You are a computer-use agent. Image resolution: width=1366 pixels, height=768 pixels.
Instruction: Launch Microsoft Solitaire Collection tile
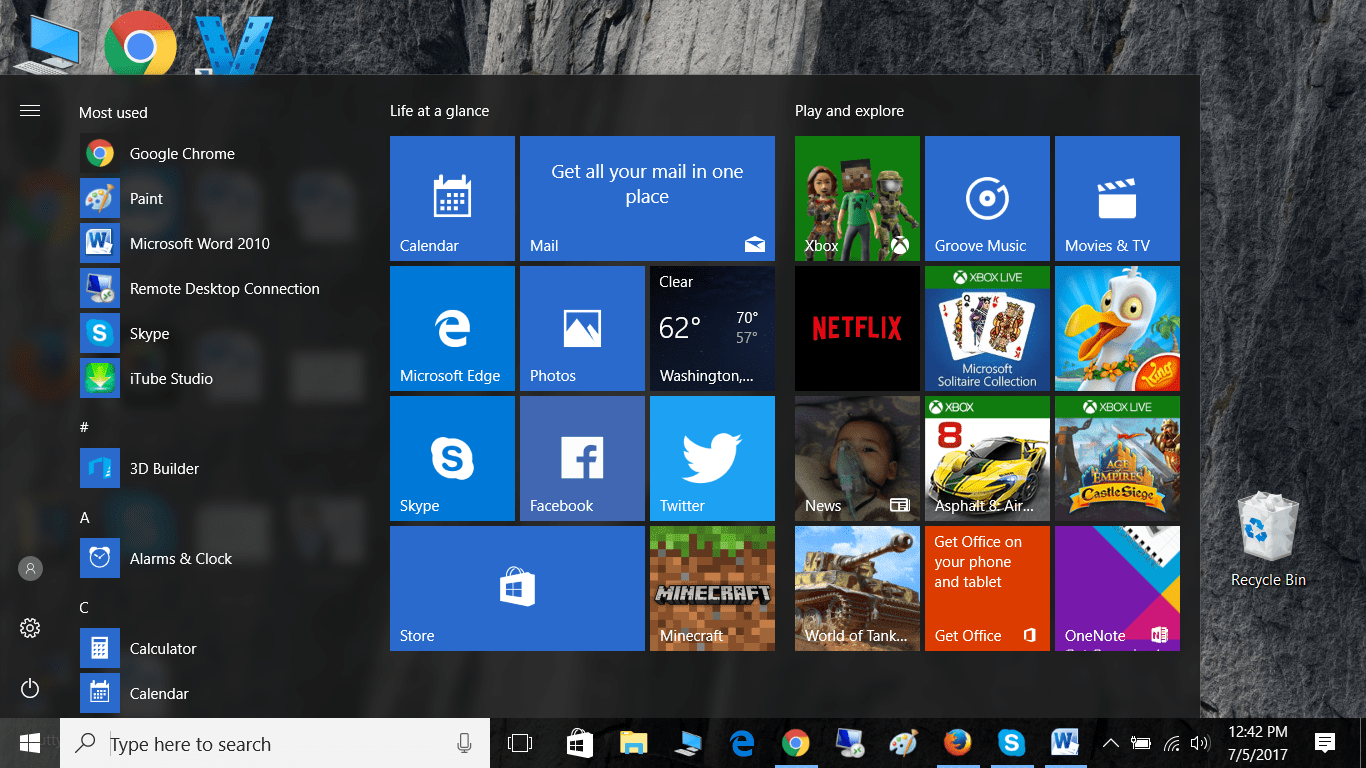987,329
